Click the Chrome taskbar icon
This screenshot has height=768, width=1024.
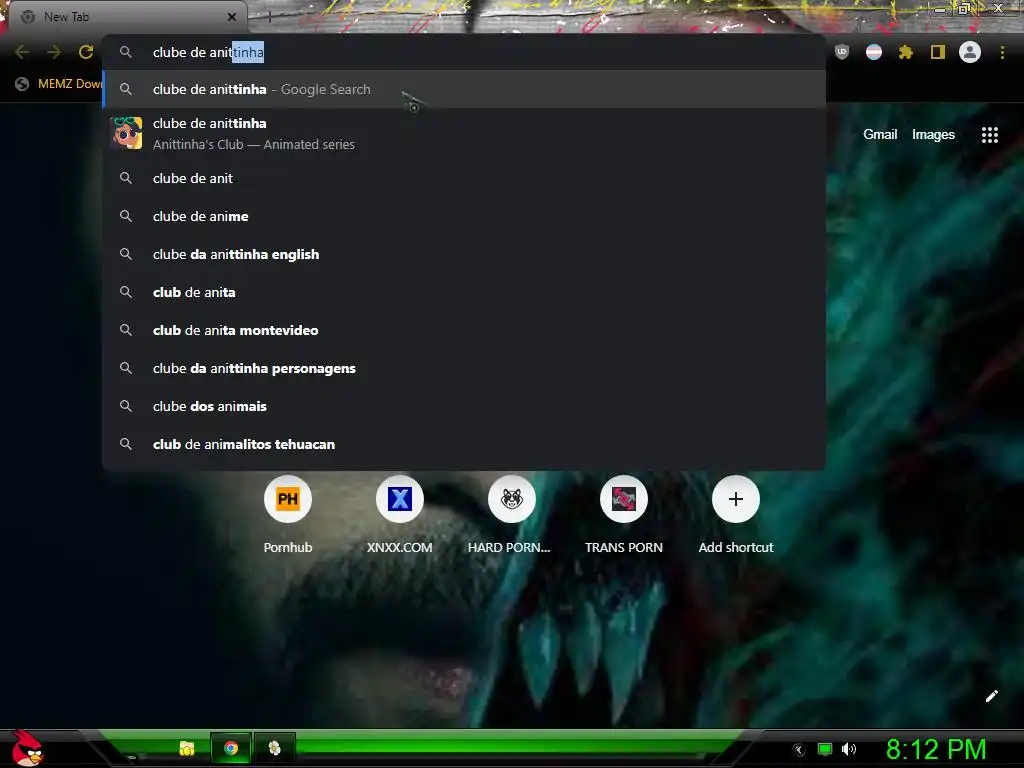(x=231, y=748)
